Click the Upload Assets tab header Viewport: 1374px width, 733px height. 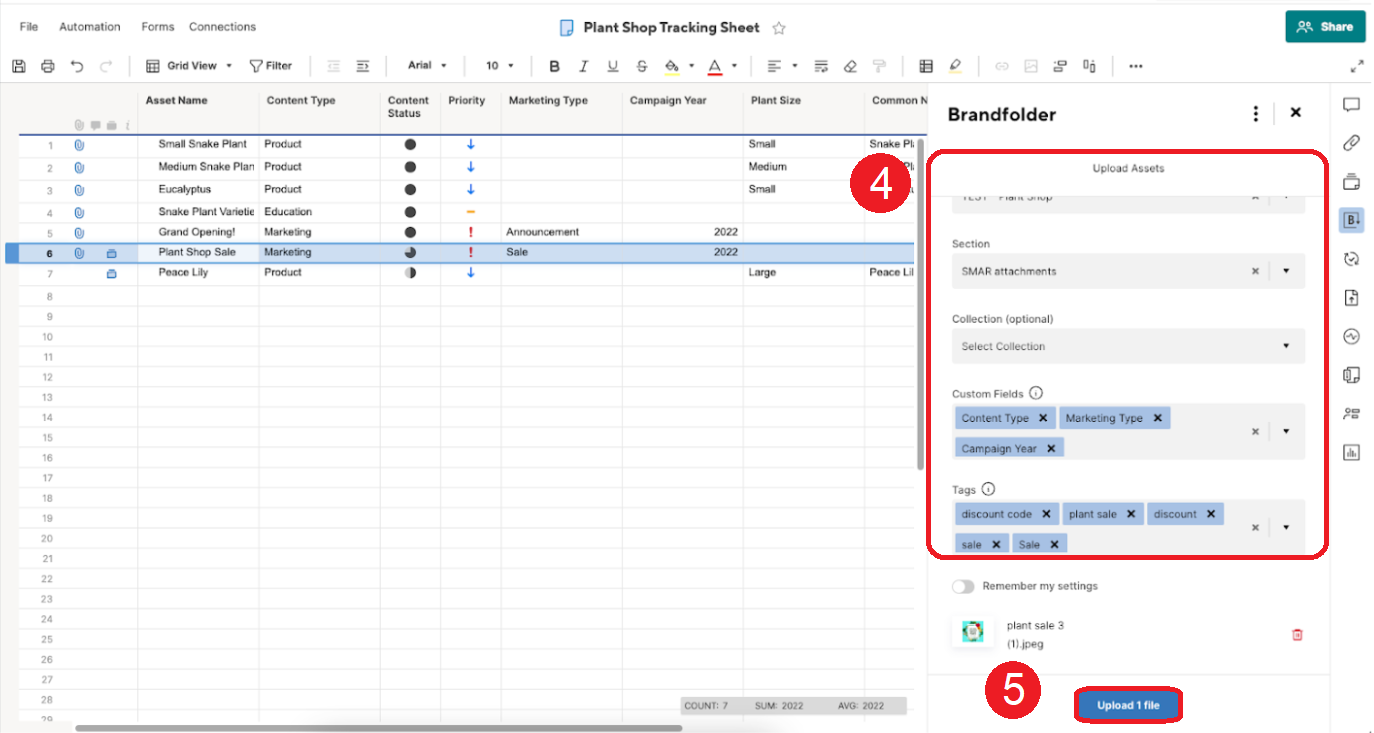(x=1128, y=169)
